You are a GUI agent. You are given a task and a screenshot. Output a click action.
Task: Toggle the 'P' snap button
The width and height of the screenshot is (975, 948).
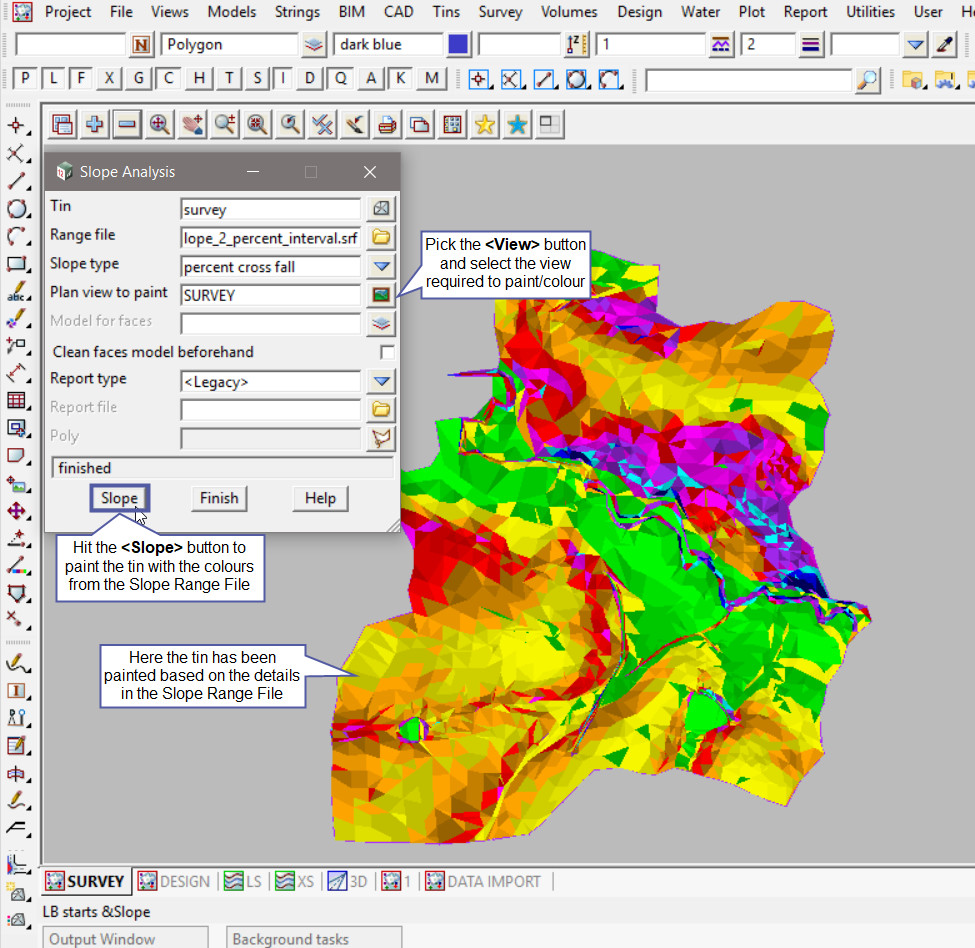[25, 79]
